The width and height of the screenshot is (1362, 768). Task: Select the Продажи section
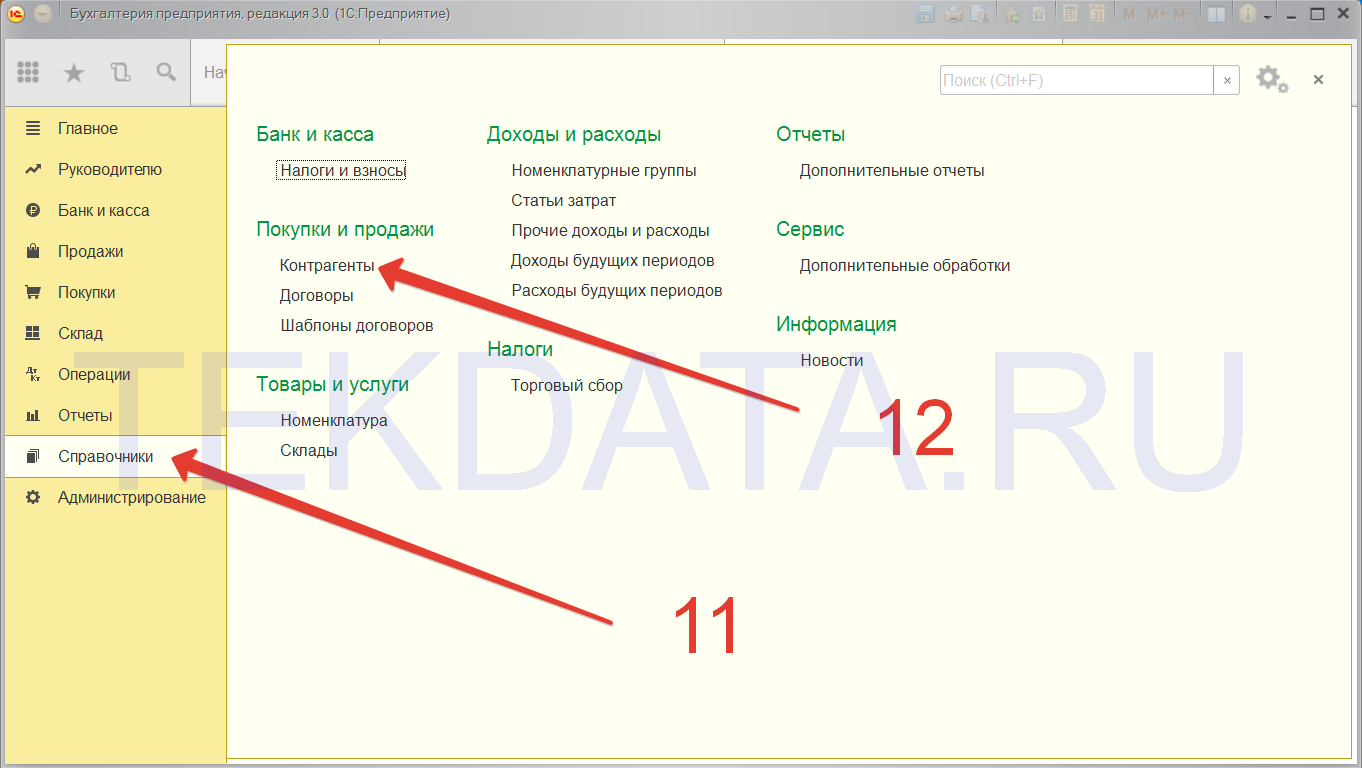tap(115, 251)
